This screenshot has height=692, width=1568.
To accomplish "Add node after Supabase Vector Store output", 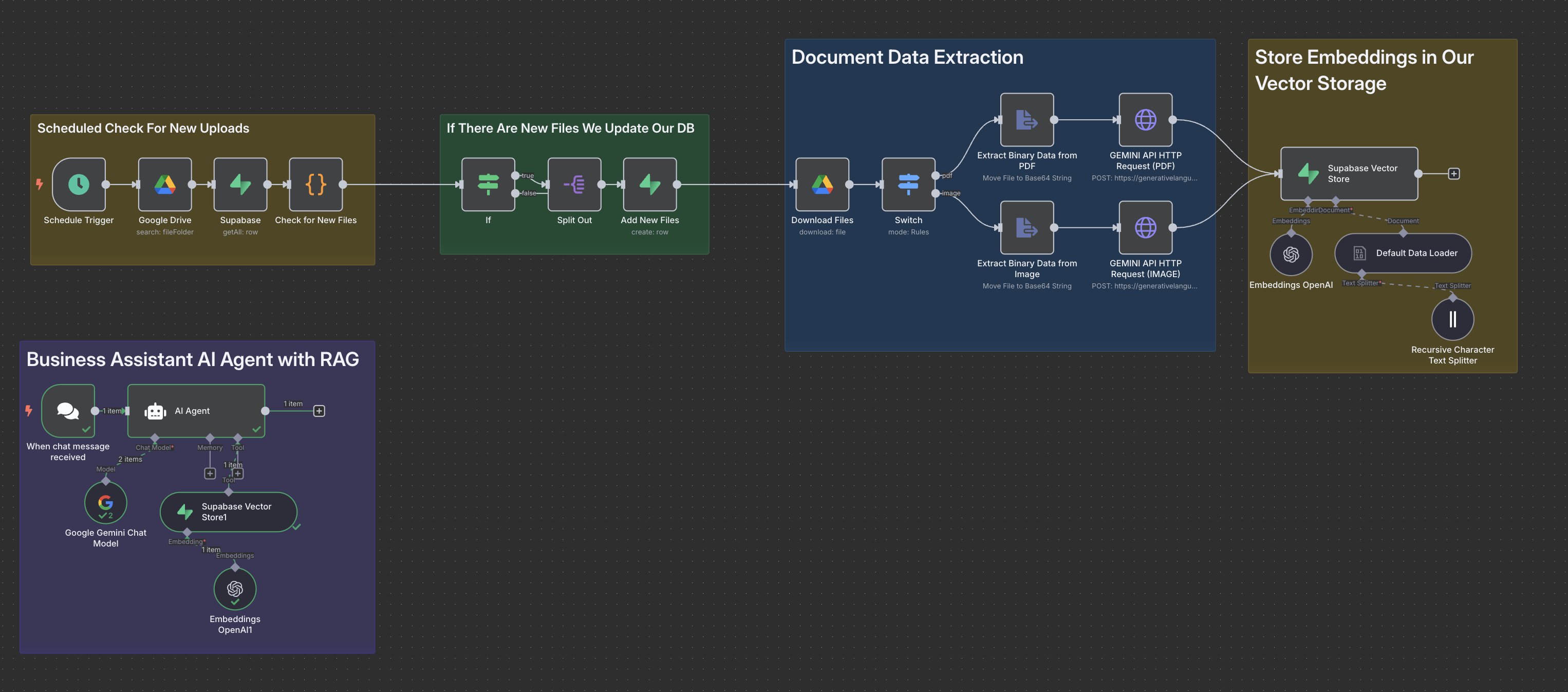I will pos(1453,174).
